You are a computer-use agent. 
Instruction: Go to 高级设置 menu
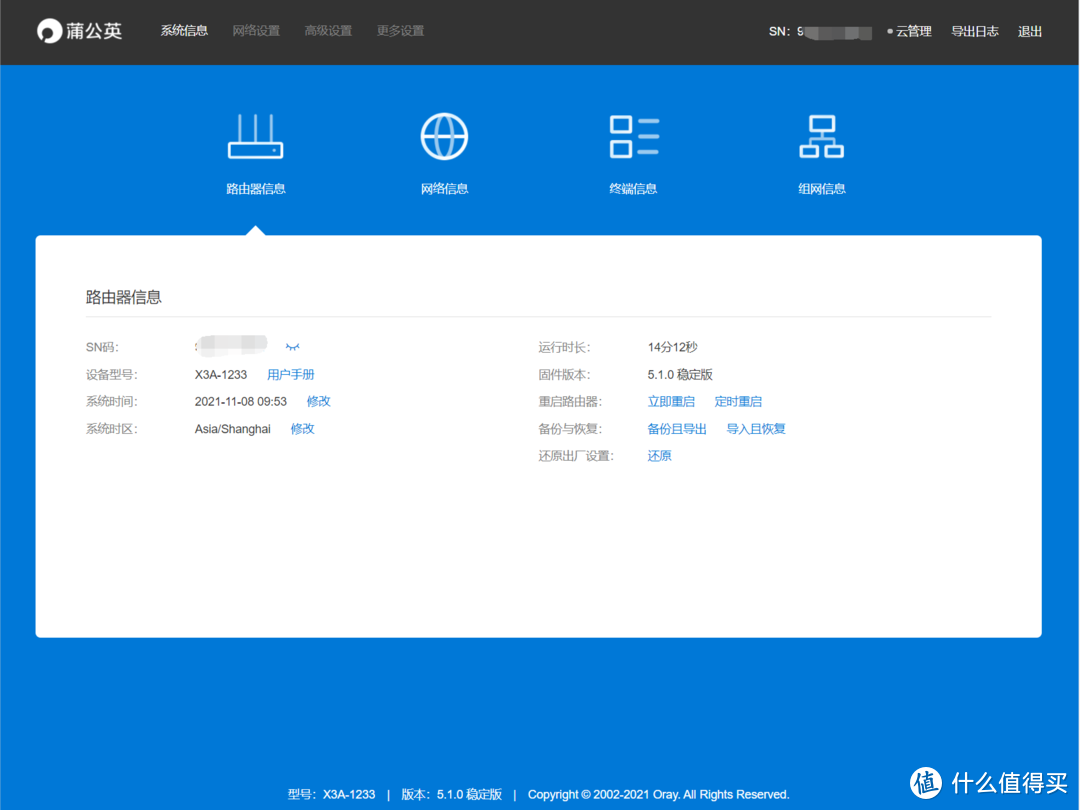pyautogui.click(x=328, y=31)
